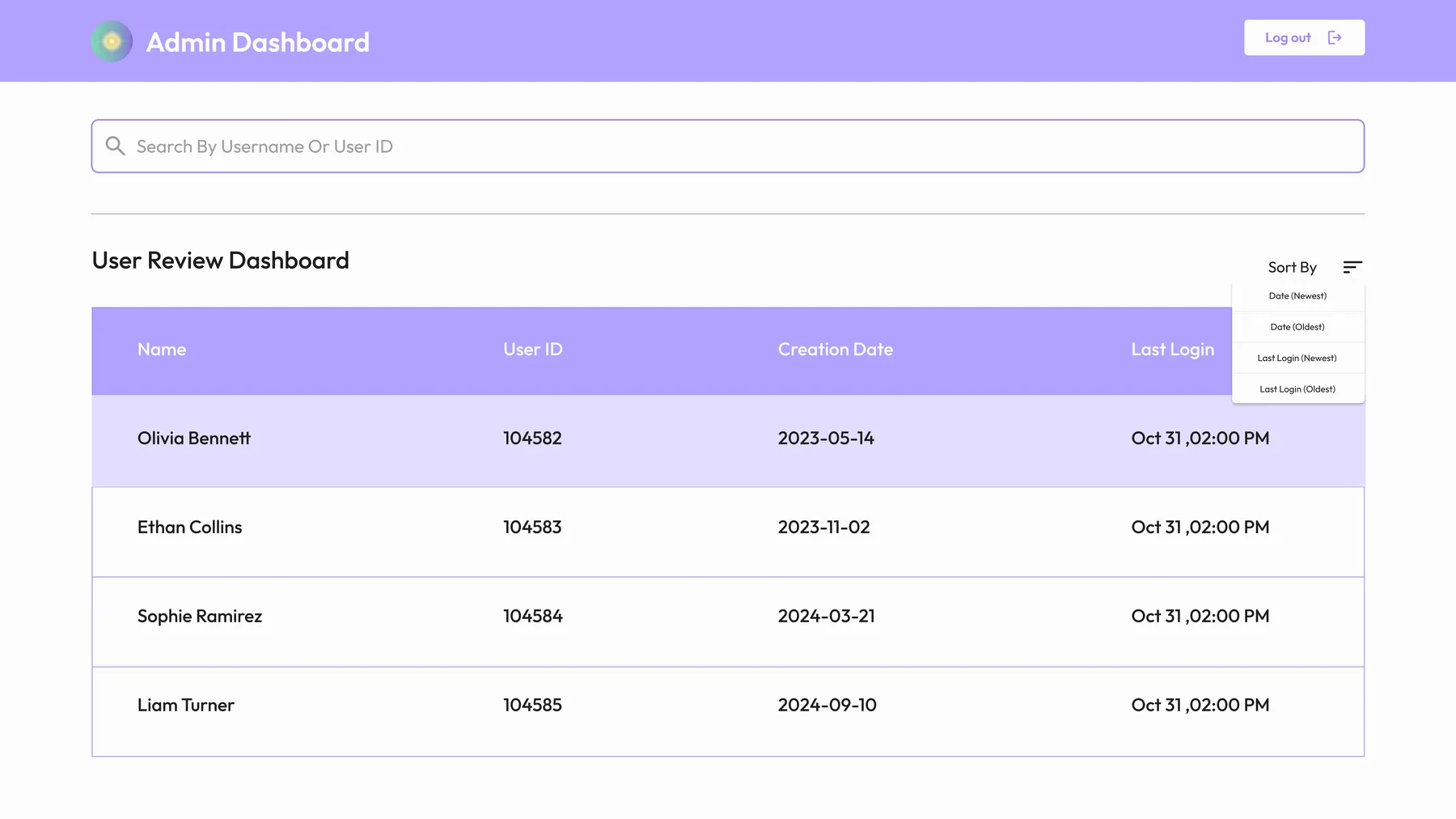Click user ID 104582
The width and height of the screenshot is (1456, 819).
[532, 438]
